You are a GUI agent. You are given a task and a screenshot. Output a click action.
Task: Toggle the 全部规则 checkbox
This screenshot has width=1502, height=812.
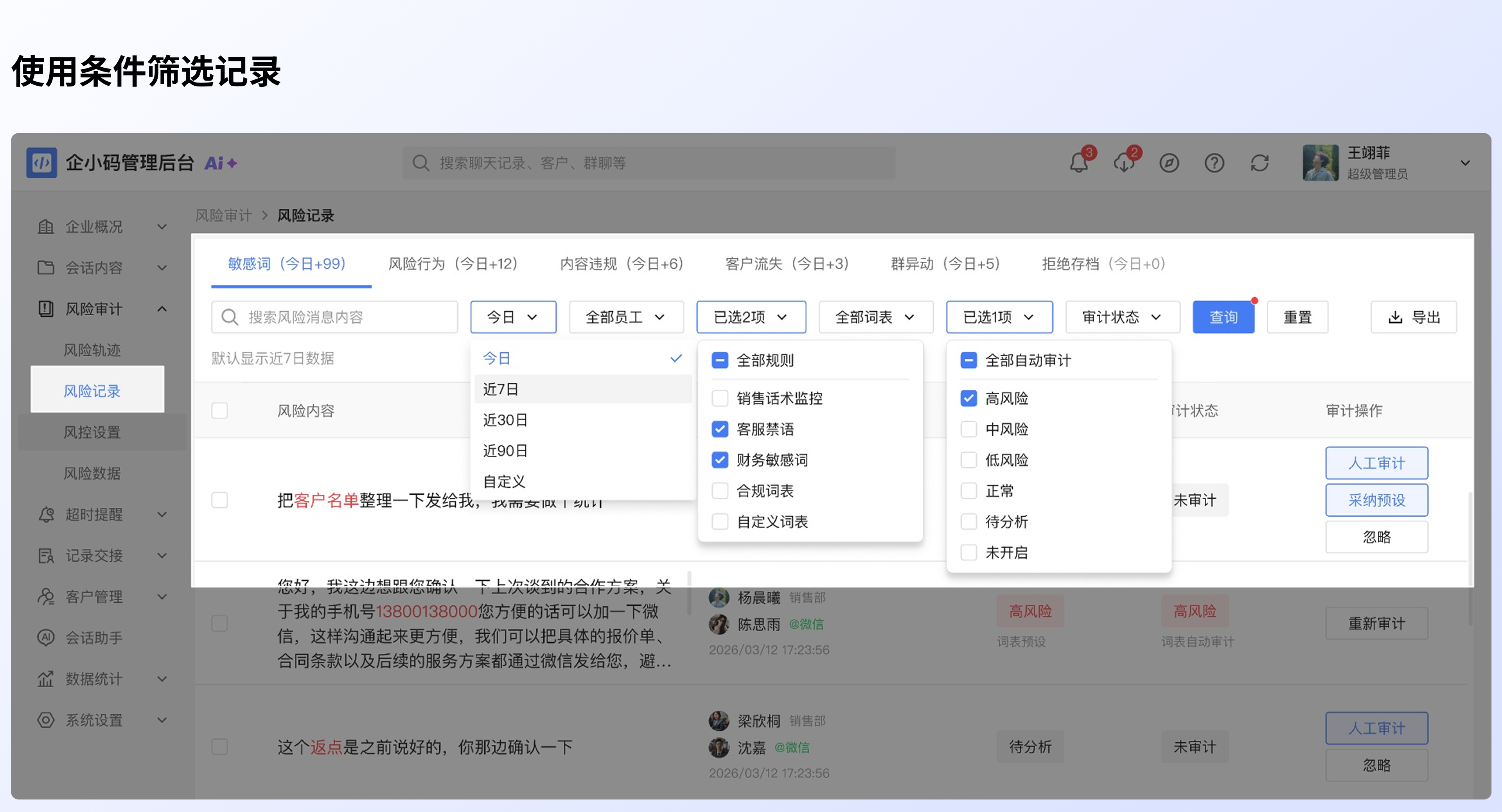tap(720, 360)
